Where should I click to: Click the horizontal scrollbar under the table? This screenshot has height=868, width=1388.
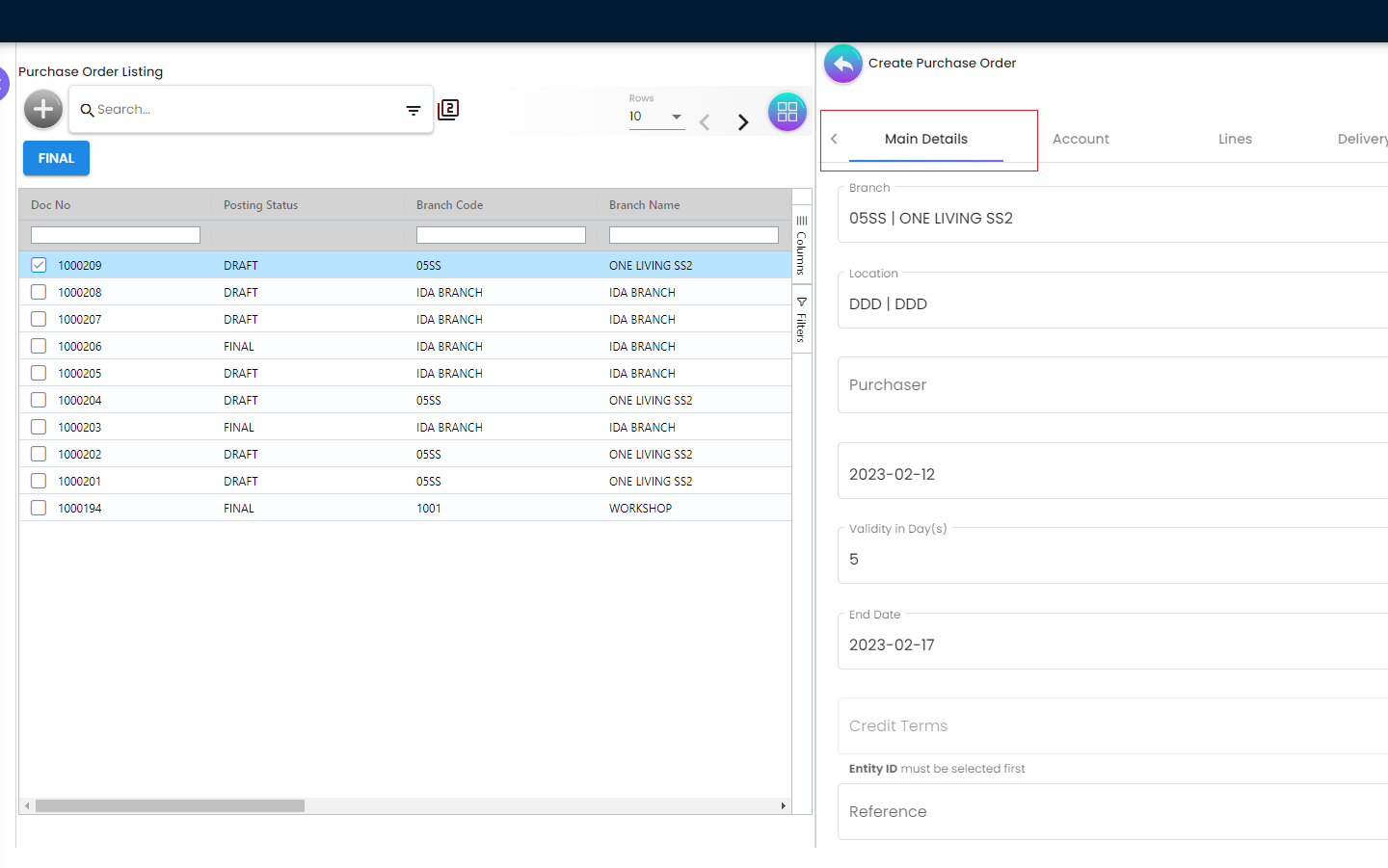tap(171, 805)
